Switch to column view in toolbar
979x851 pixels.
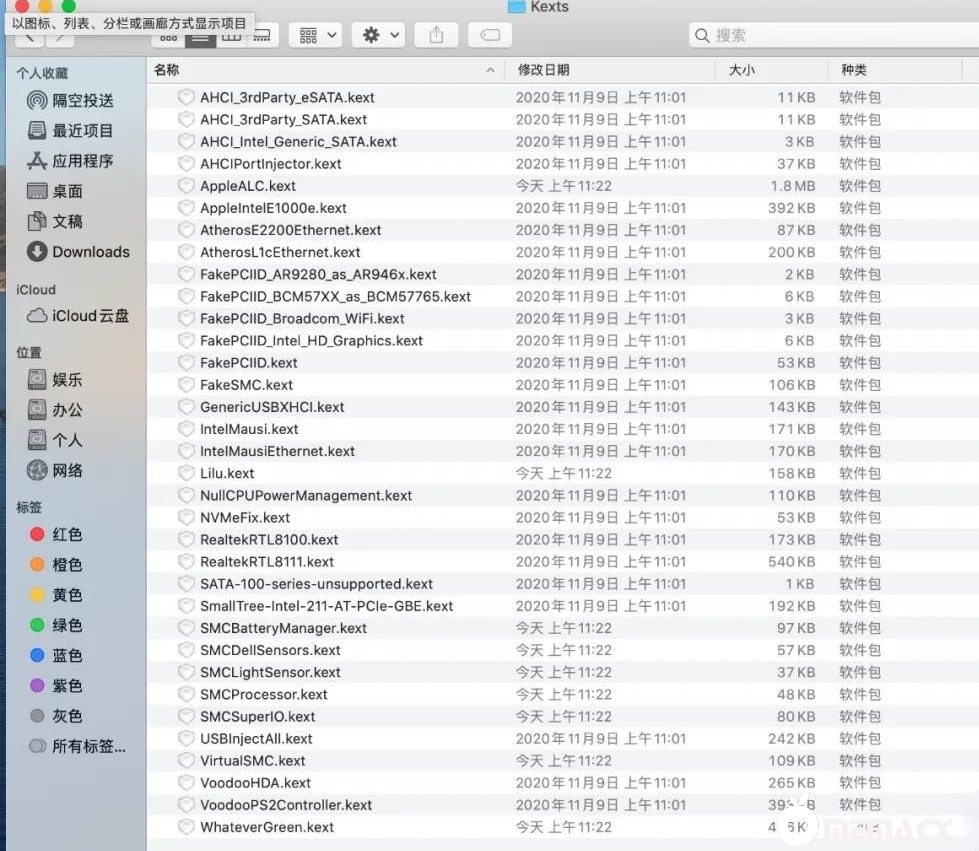(x=232, y=36)
